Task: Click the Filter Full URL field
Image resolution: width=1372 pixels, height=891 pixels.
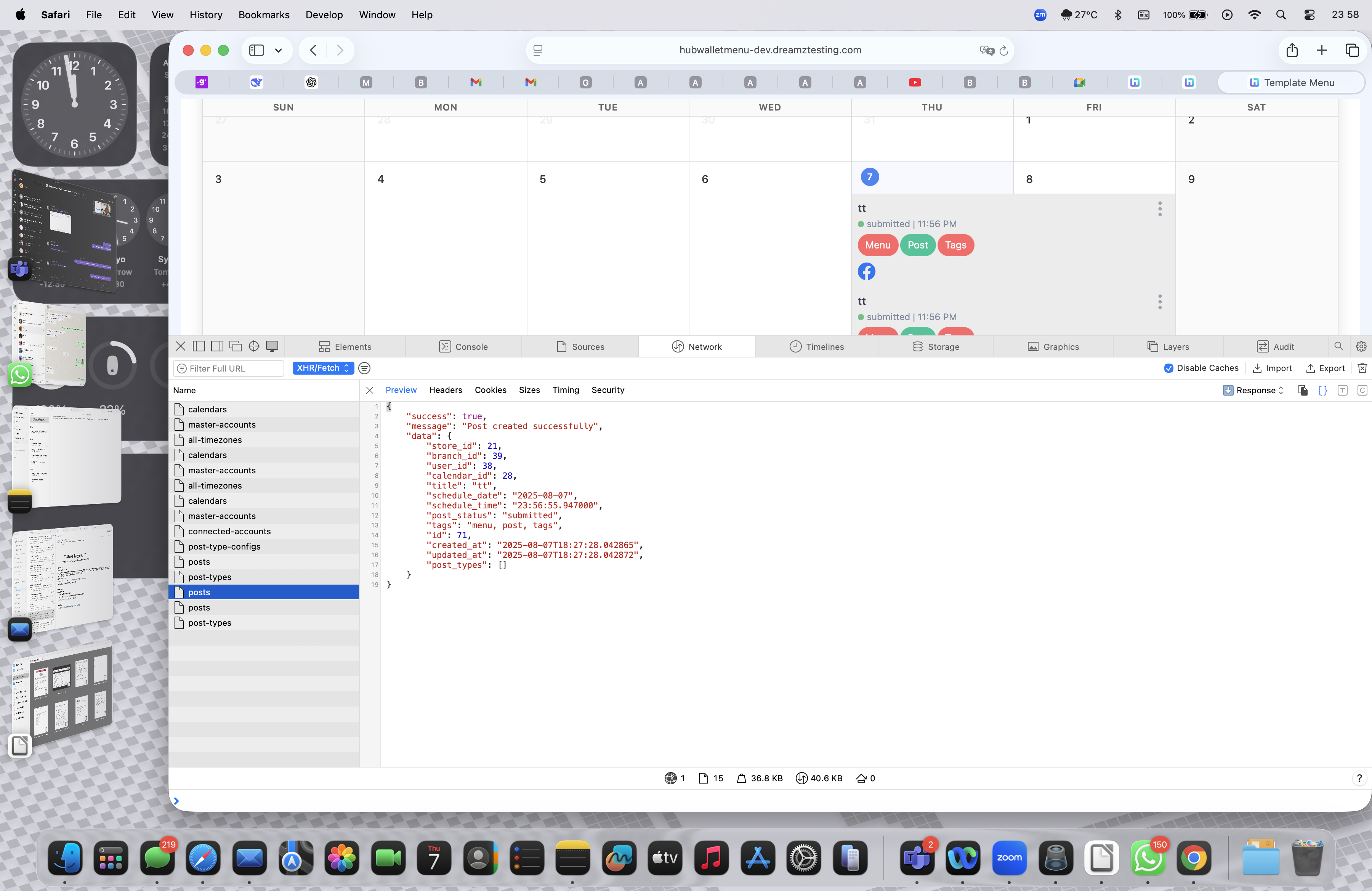Action: 231,368
